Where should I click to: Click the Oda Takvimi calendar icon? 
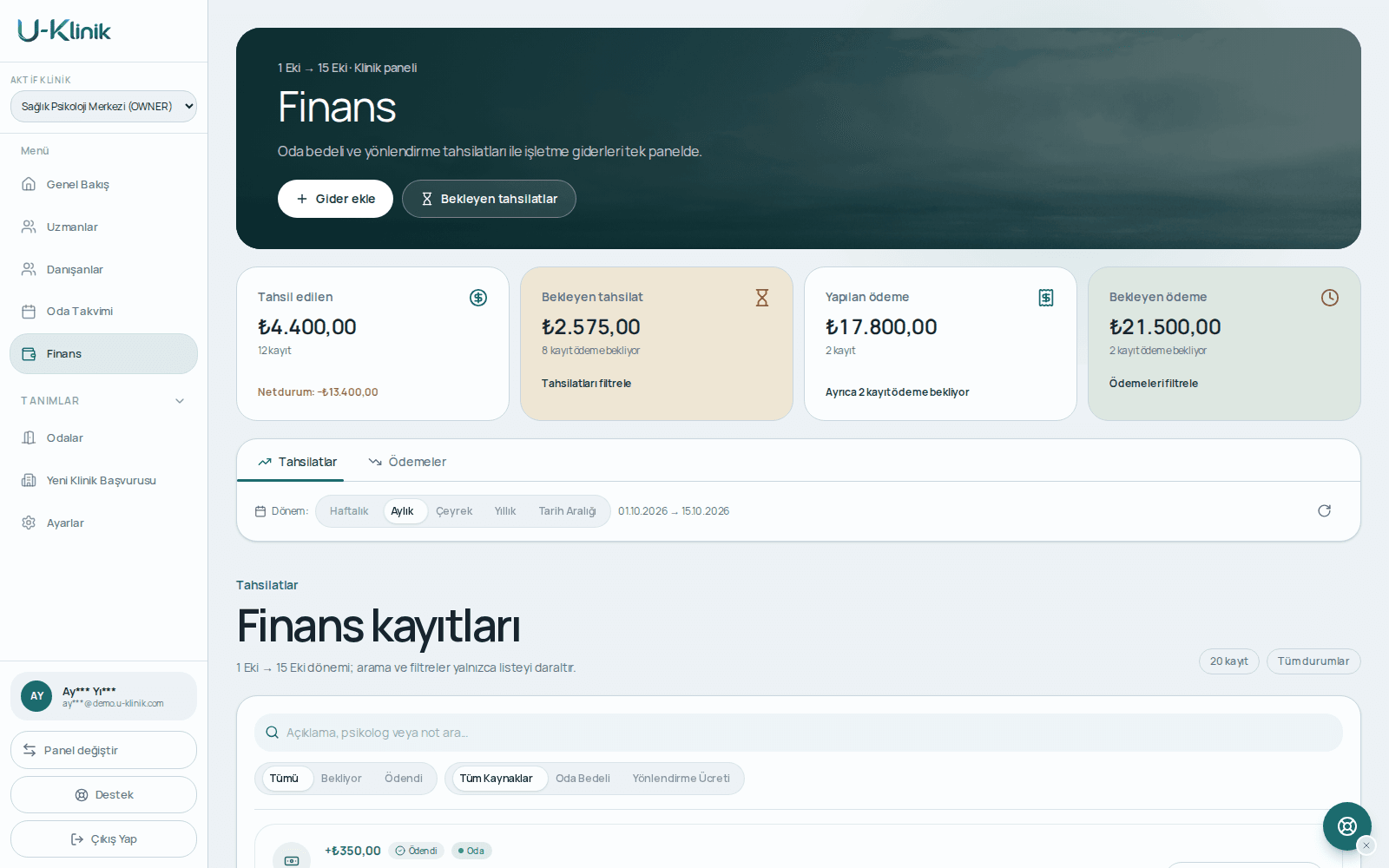coord(29,312)
